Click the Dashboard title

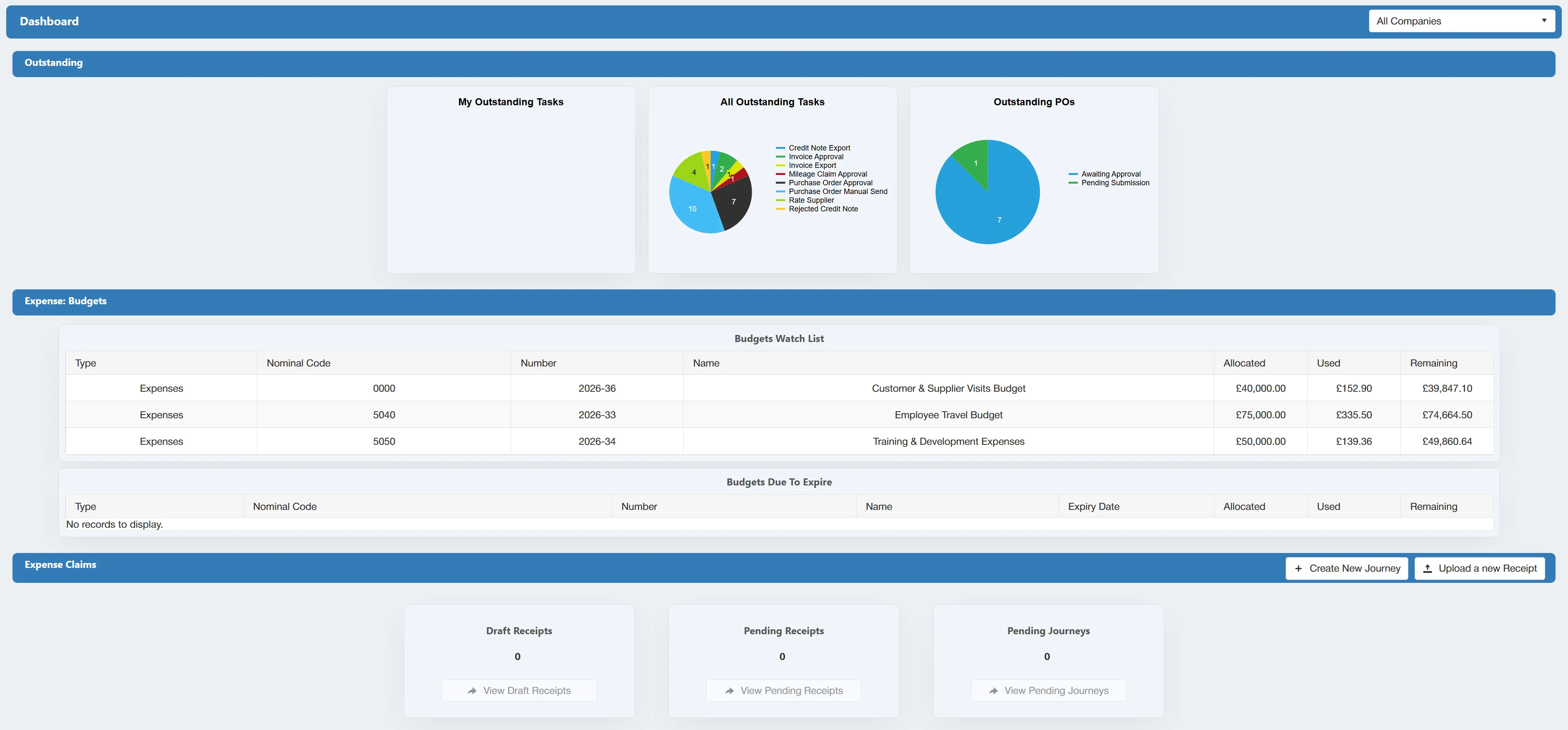pos(49,21)
